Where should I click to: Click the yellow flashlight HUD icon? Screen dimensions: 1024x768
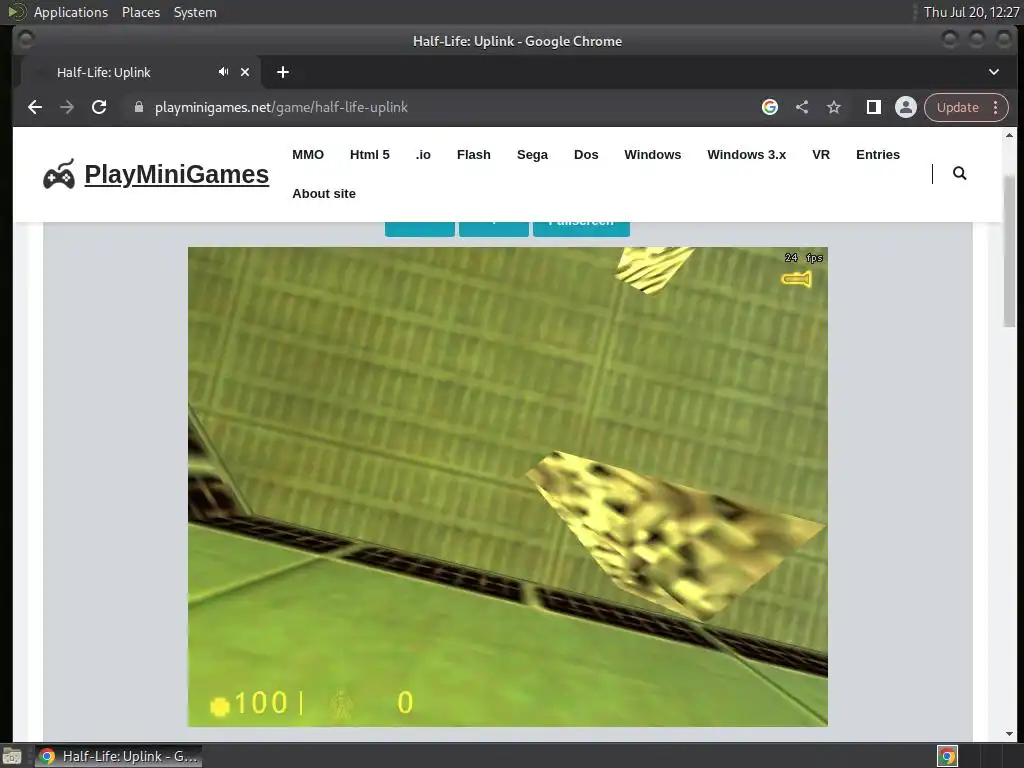click(797, 280)
